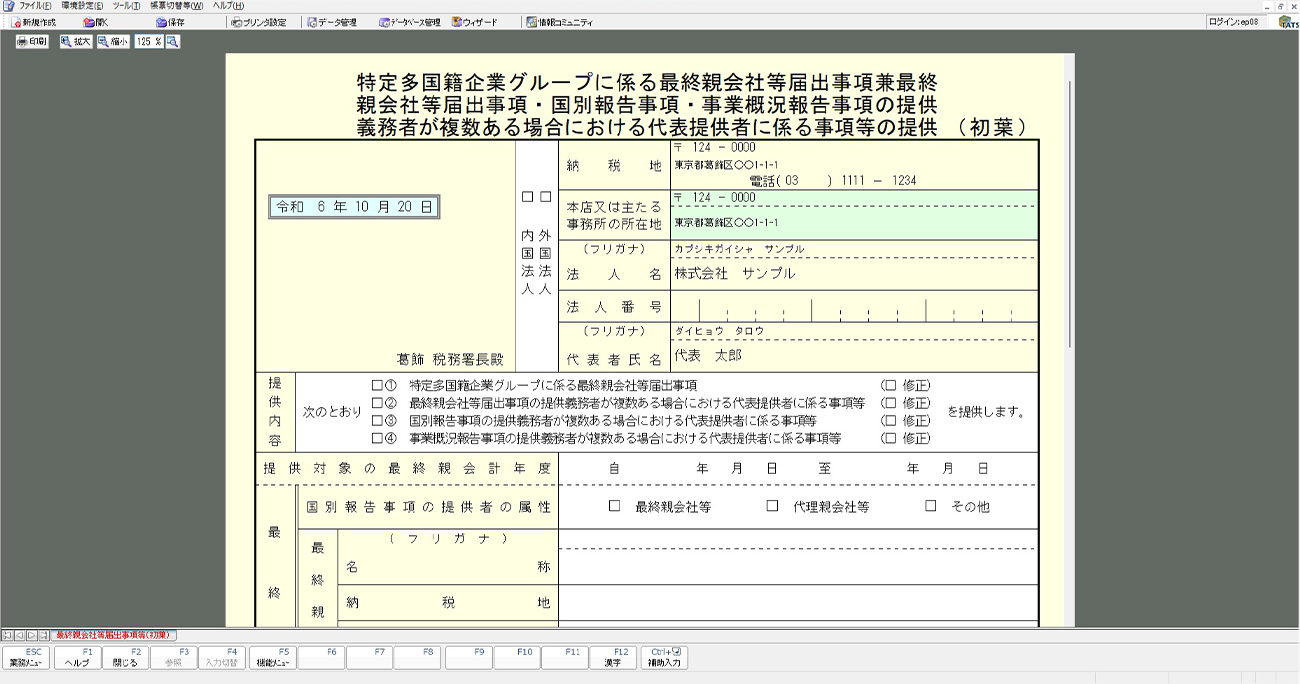Select the 代理親会社等 checkbox
The image size is (1300, 684).
772,506
